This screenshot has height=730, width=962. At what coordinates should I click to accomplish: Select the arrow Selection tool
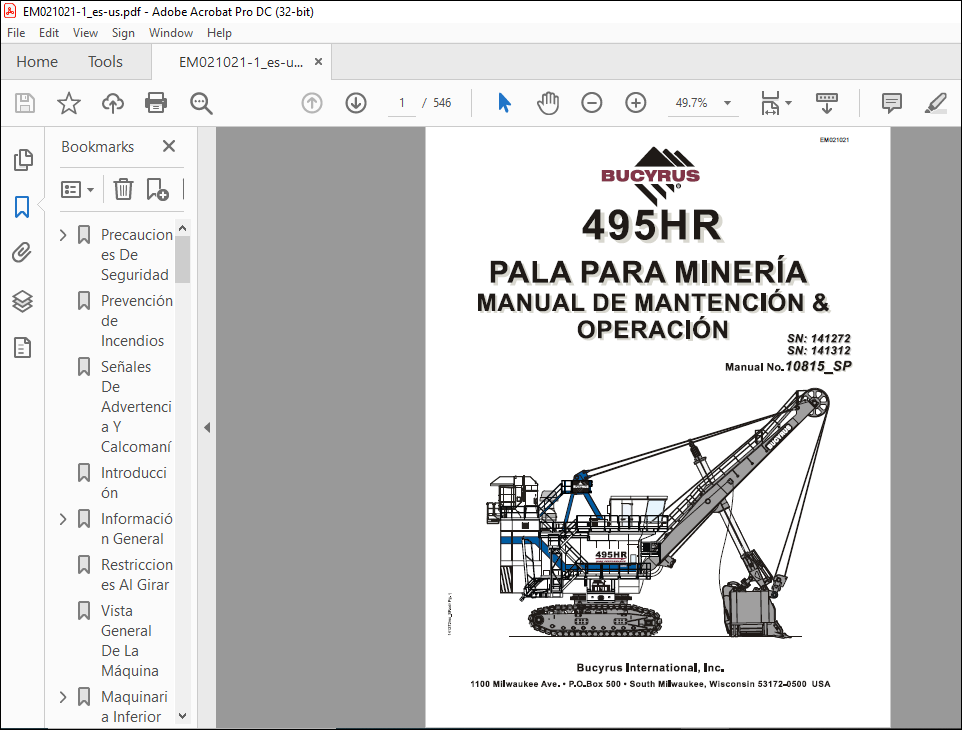coord(504,103)
